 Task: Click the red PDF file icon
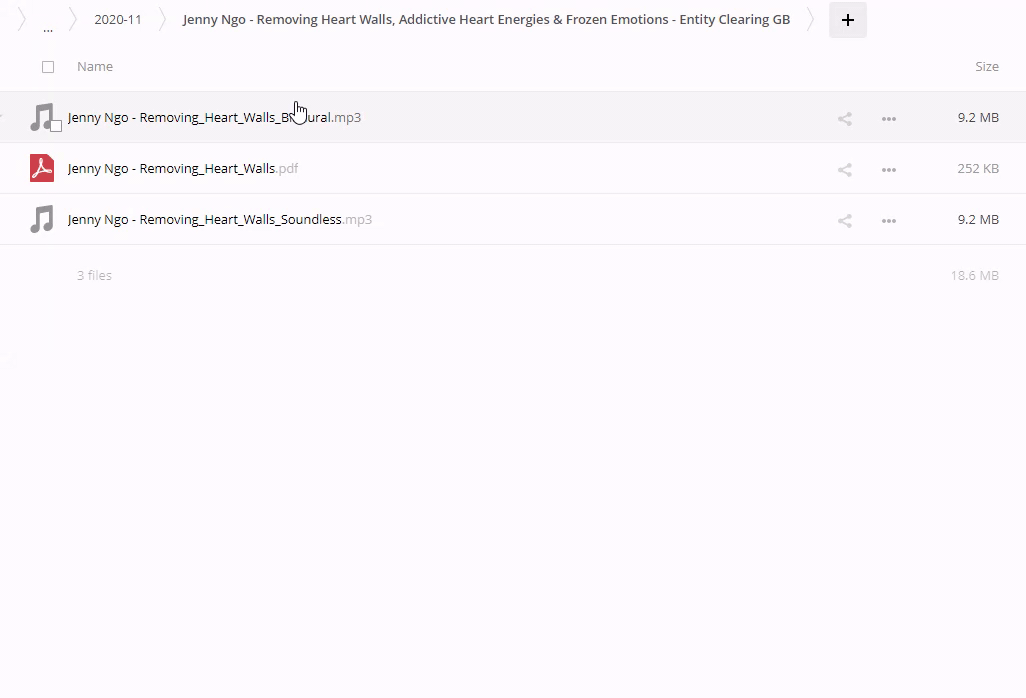[x=42, y=168]
